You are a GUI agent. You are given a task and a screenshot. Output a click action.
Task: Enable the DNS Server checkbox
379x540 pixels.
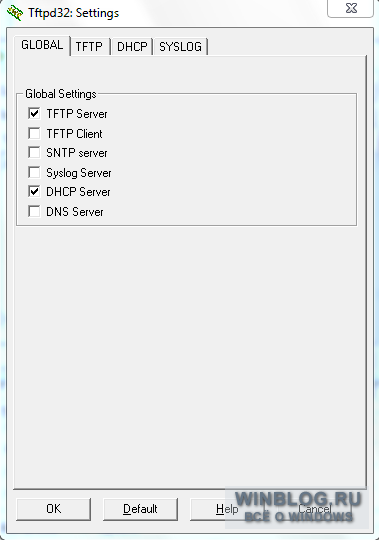[34, 211]
